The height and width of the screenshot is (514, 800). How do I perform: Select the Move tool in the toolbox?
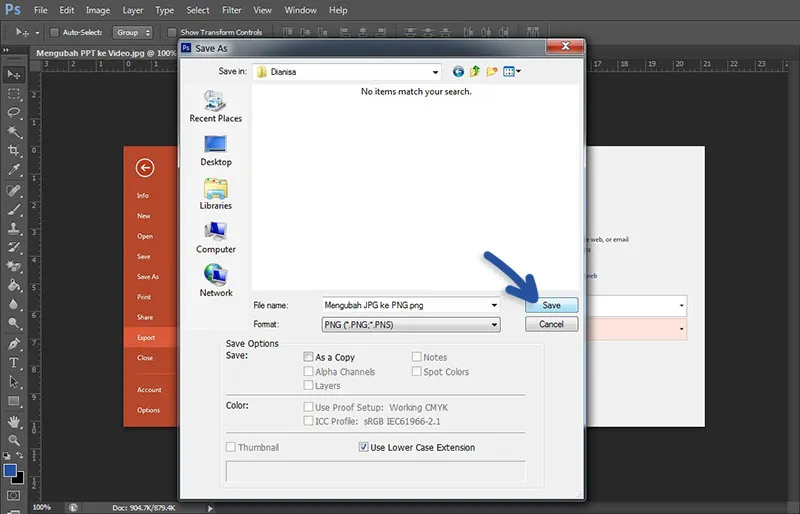pos(14,75)
